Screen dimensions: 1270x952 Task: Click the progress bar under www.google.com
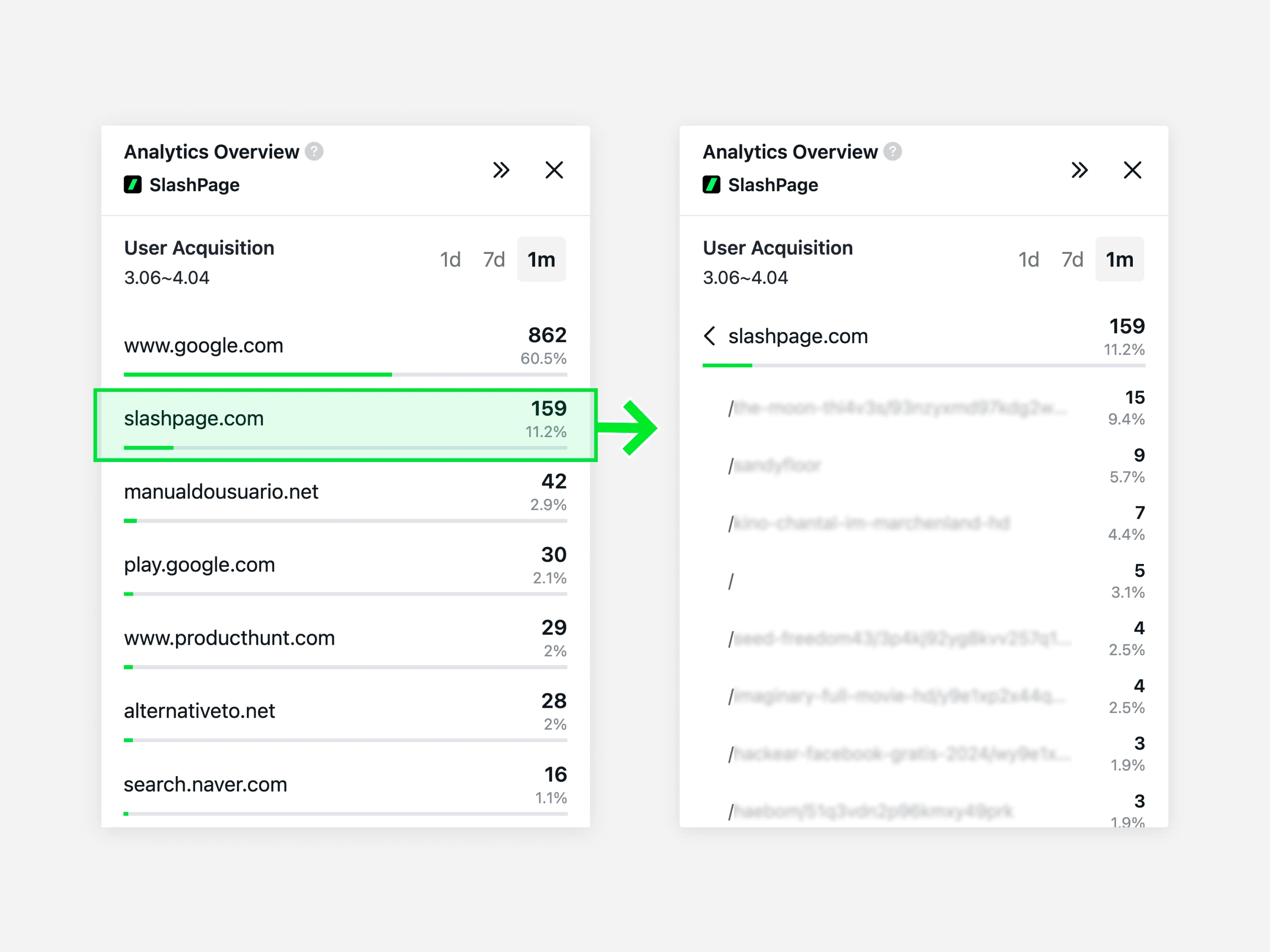(x=345, y=375)
